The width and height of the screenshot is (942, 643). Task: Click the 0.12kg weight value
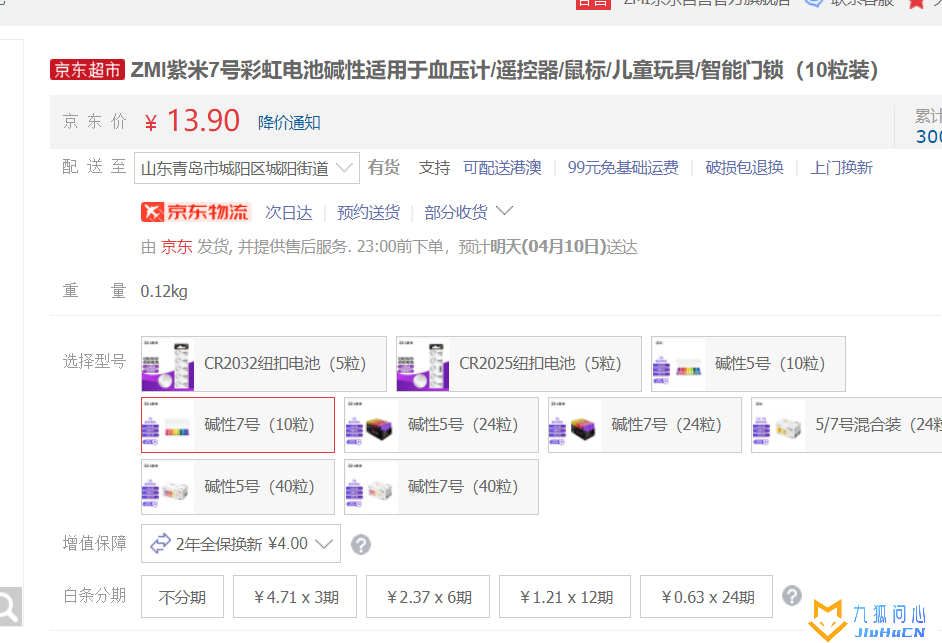(164, 291)
